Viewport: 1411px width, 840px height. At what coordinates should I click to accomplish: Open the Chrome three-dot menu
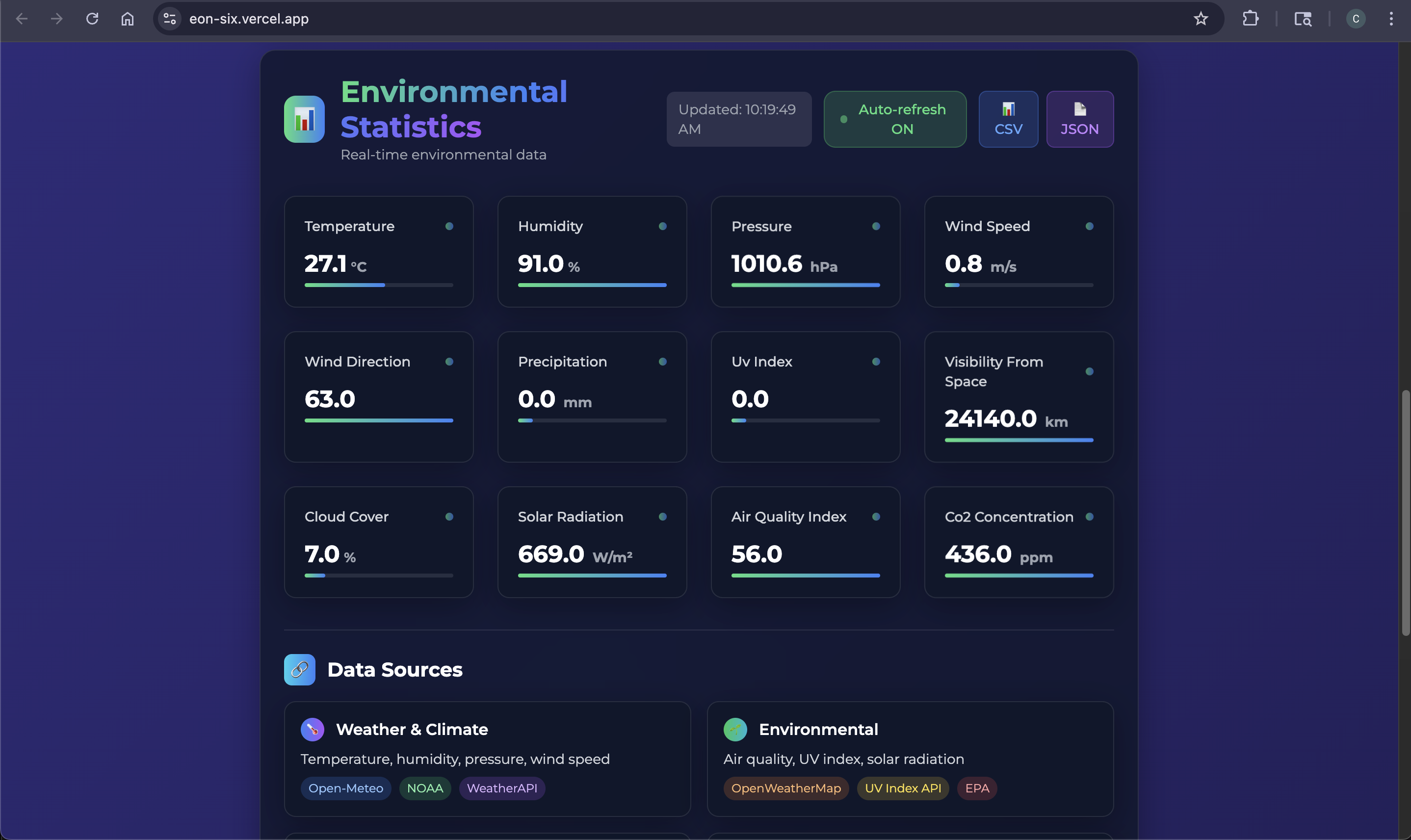1390,19
